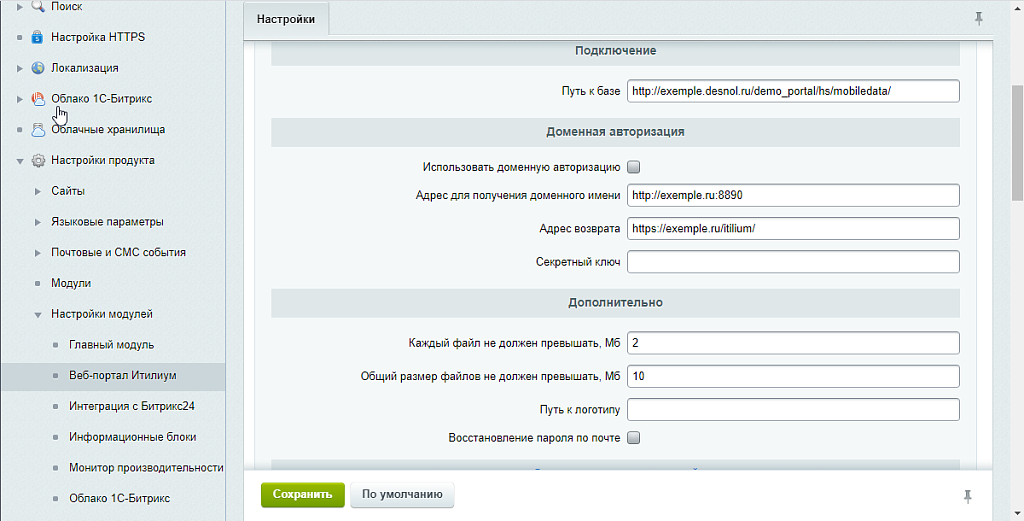
Task: Click the HTTPS settings lock icon
Action: tap(38, 38)
